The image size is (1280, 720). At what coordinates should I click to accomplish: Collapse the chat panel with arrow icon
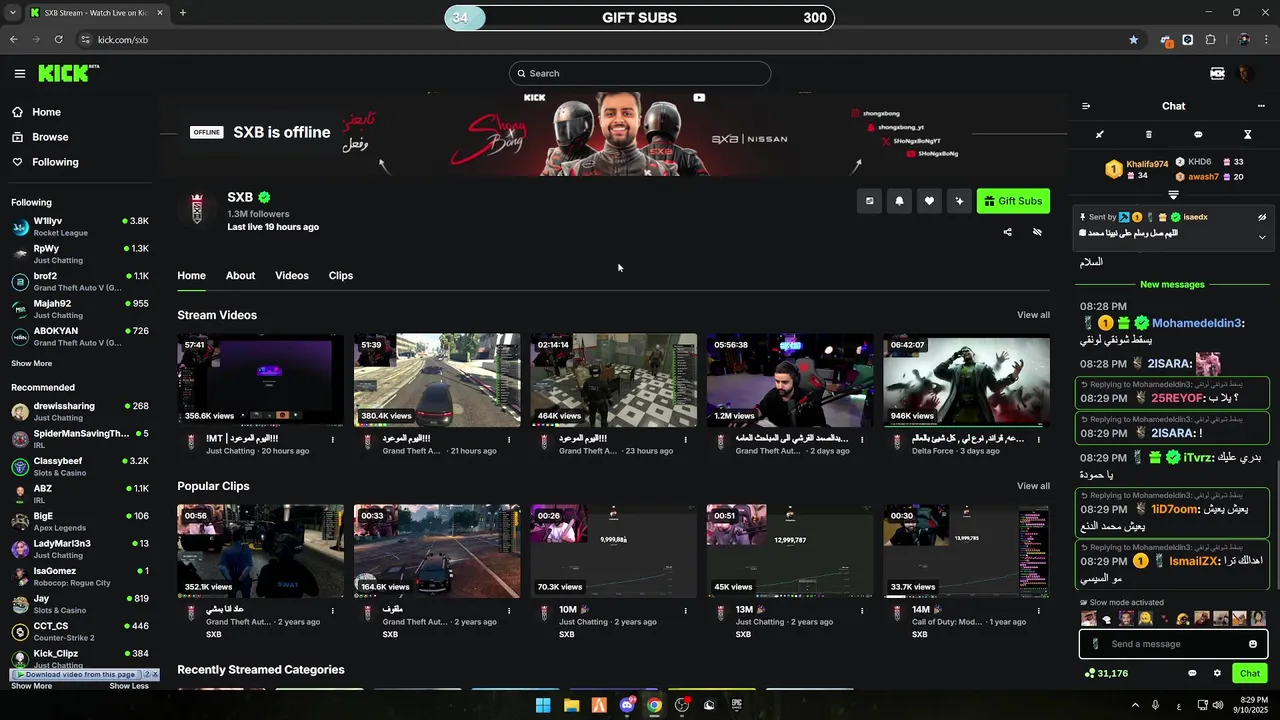pyautogui.click(x=1086, y=106)
